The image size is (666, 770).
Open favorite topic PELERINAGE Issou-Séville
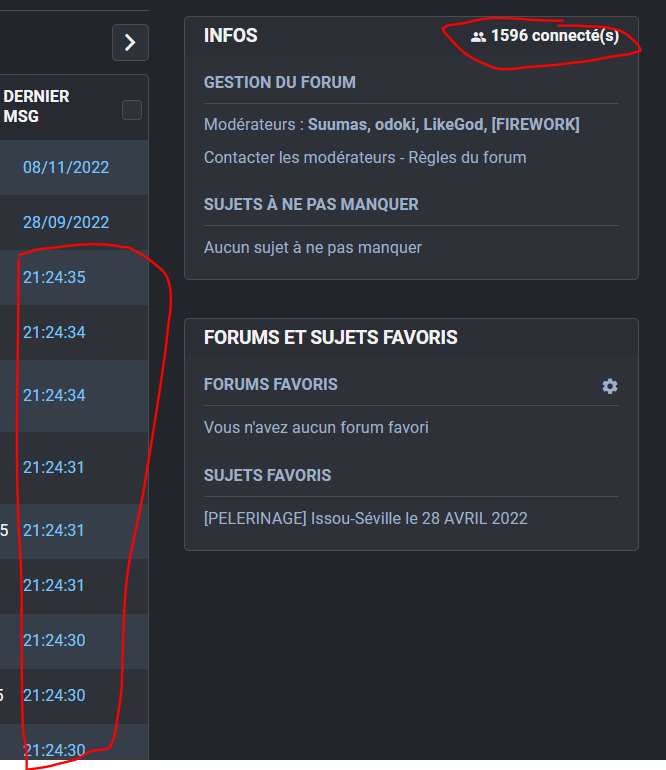tap(365, 518)
